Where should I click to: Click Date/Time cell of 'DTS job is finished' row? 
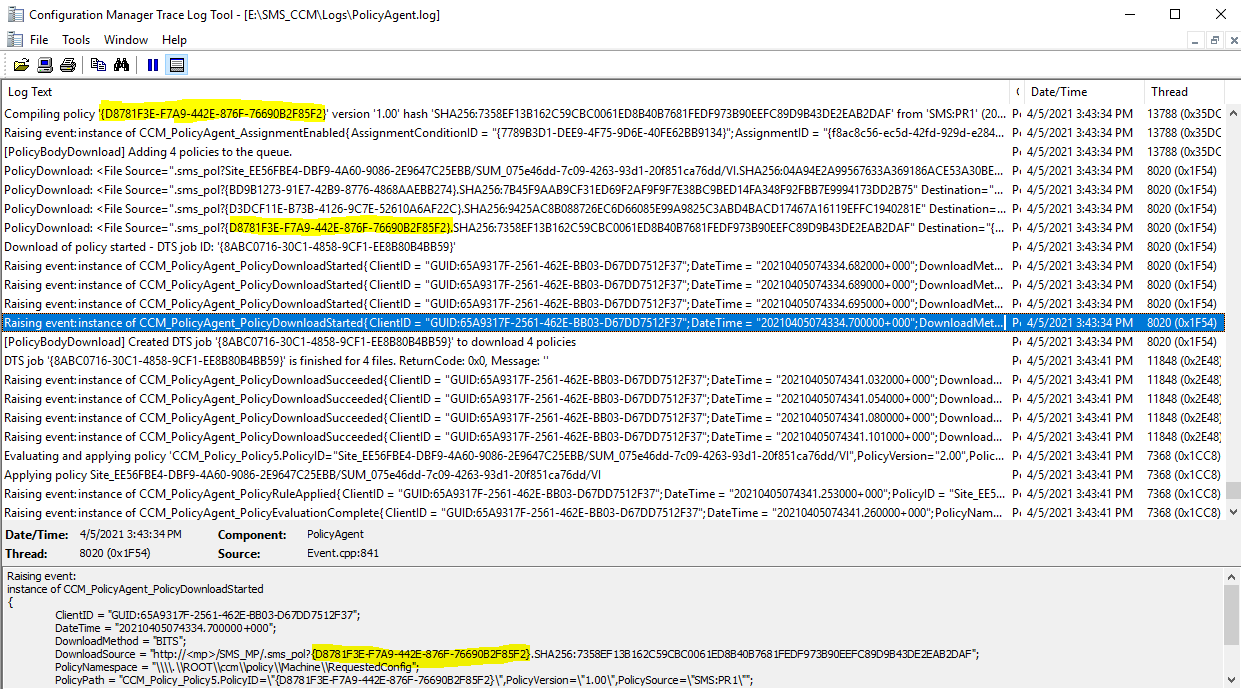tap(1084, 361)
